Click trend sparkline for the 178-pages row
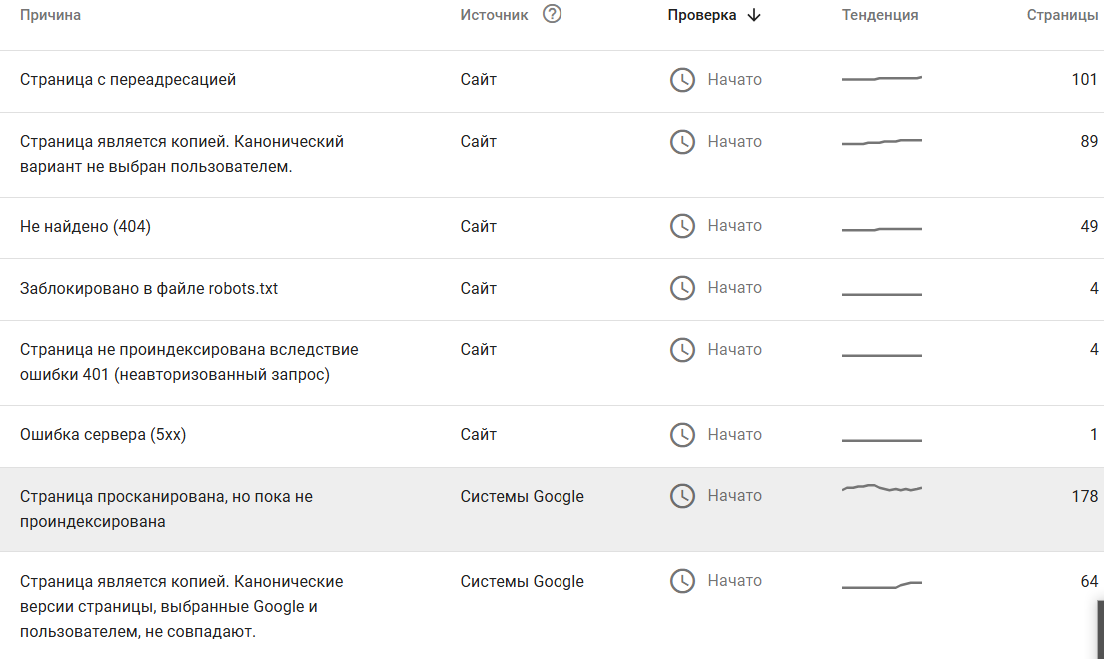Image resolution: width=1104 pixels, height=659 pixels. pos(881,488)
